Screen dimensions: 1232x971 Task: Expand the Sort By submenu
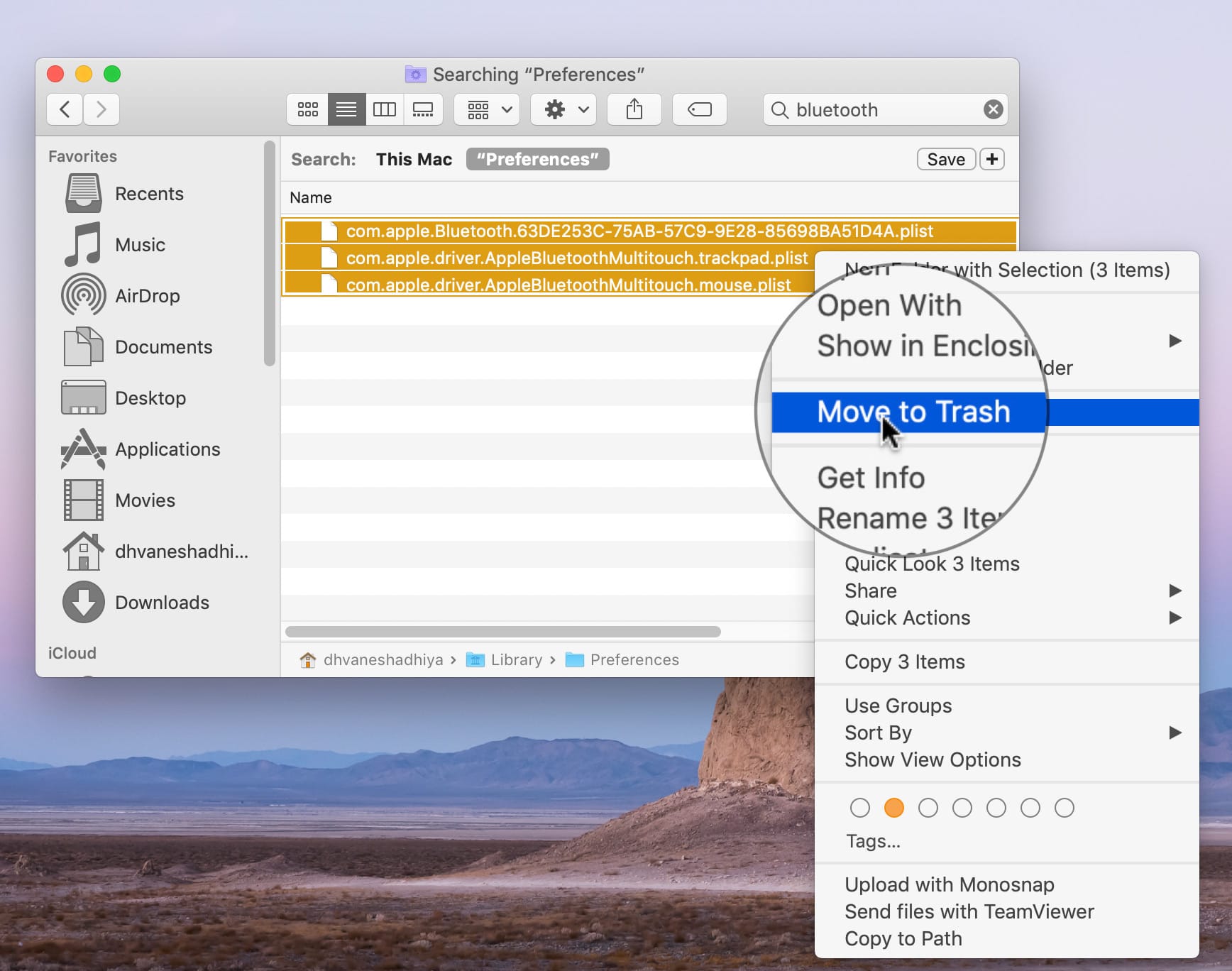tap(878, 733)
